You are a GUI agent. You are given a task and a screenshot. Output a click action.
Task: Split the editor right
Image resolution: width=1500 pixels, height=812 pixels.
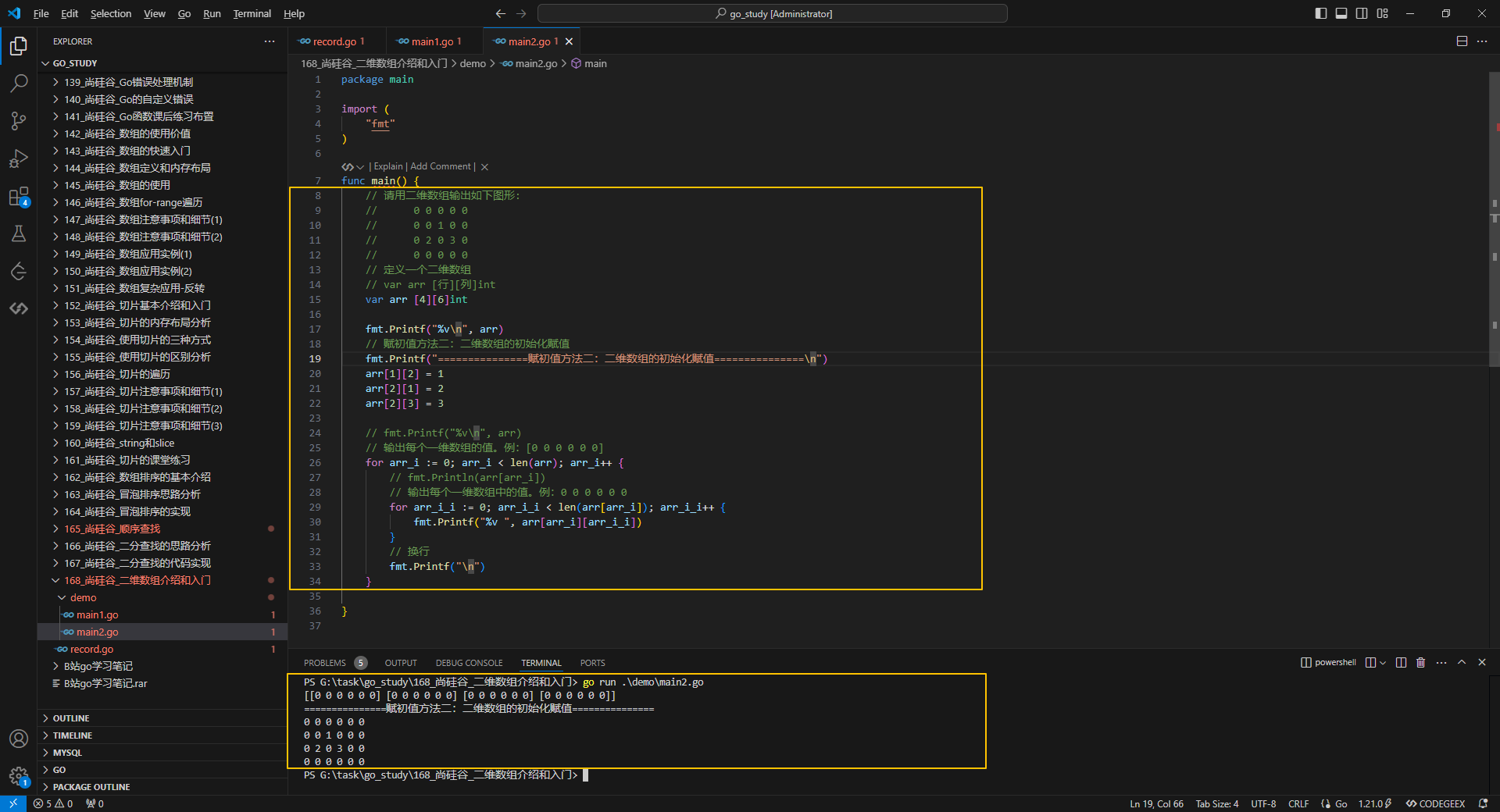pos(1462,41)
